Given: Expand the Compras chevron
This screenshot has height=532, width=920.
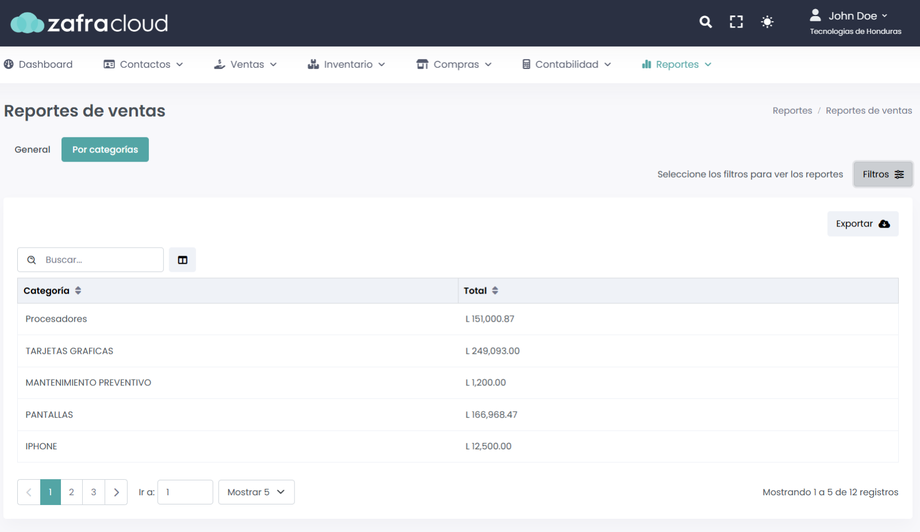Looking at the screenshot, I should click(488, 65).
